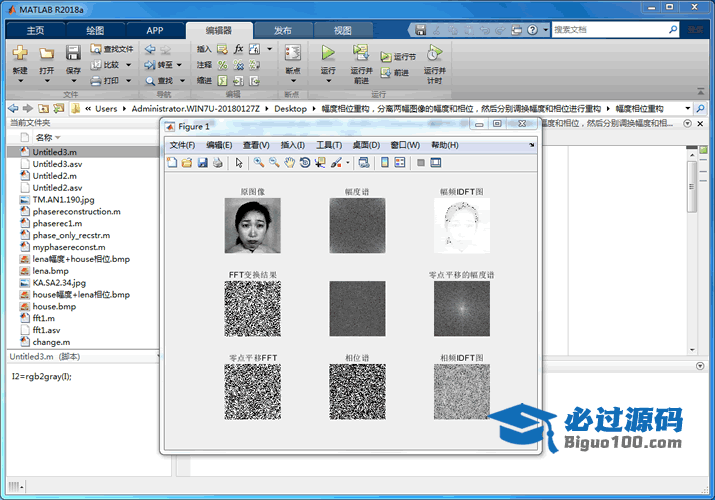Open fft1.m in the current folder list

[46, 318]
